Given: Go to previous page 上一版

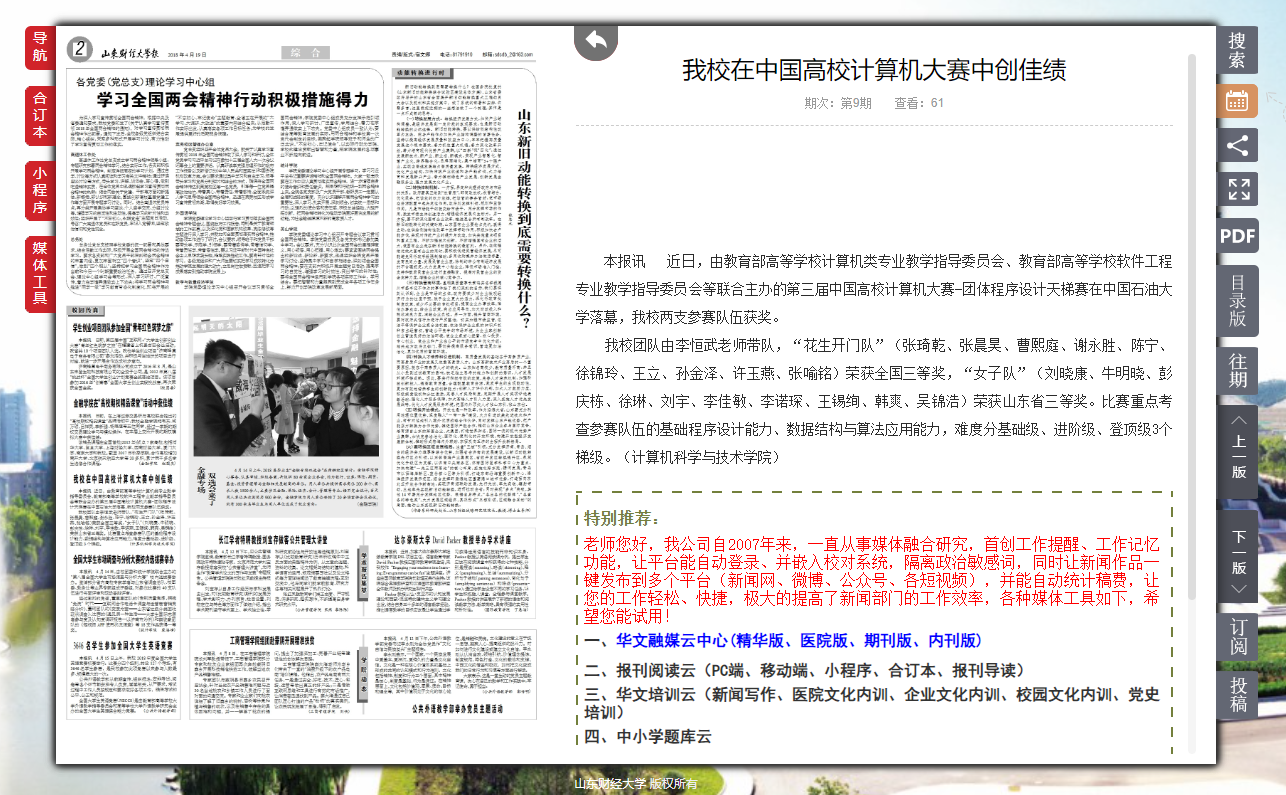Looking at the screenshot, I should pyautogui.click(x=1238, y=450).
